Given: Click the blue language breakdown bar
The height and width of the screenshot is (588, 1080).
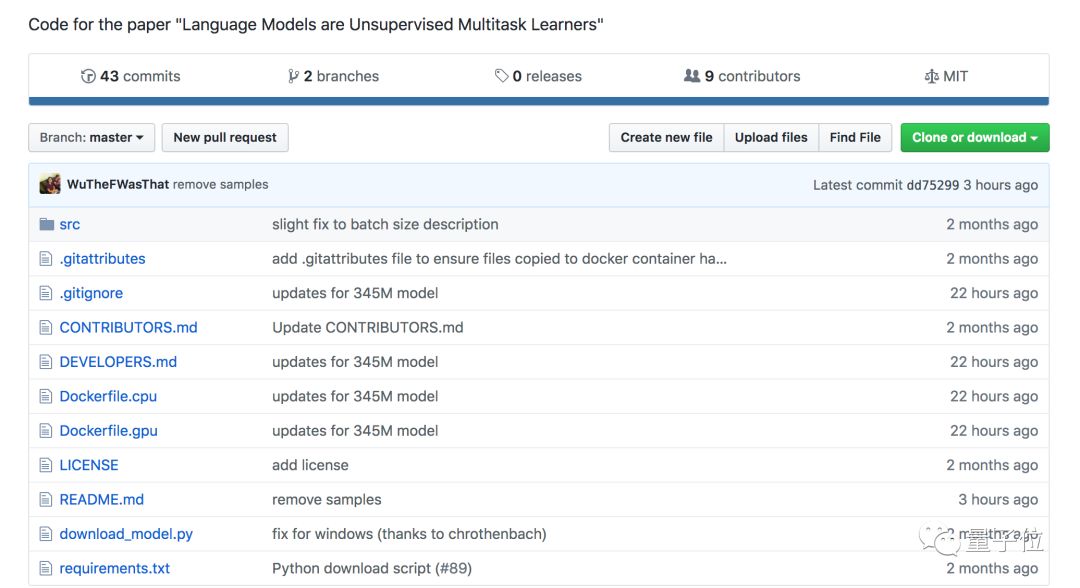Looking at the screenshot, I should point(538,101).
